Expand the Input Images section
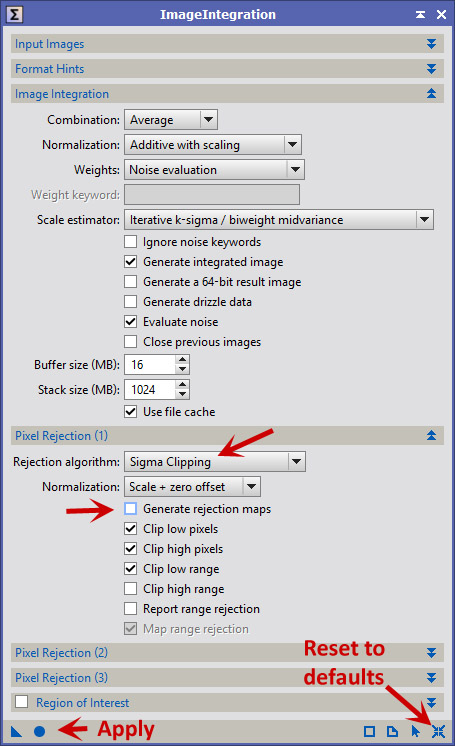The image size is (455, 746). click(x=227, y=44)
